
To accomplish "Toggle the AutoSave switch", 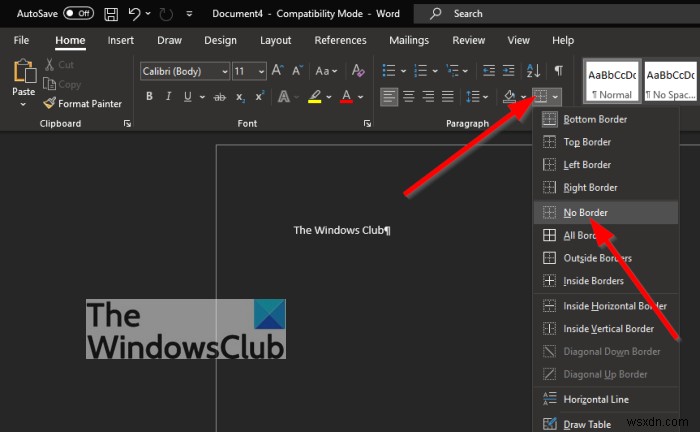I will click(78, 13).
